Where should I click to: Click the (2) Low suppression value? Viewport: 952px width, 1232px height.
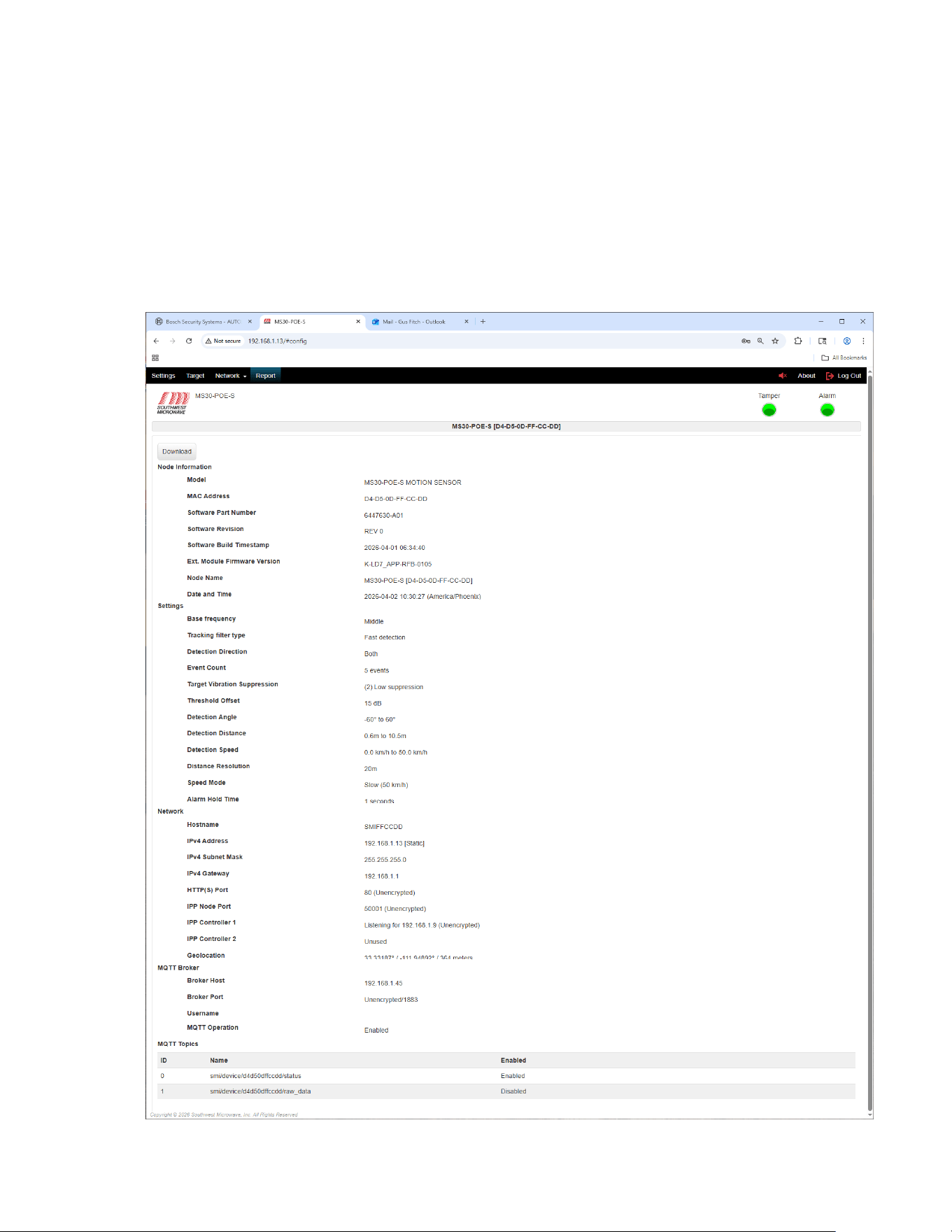coord(393,687)
